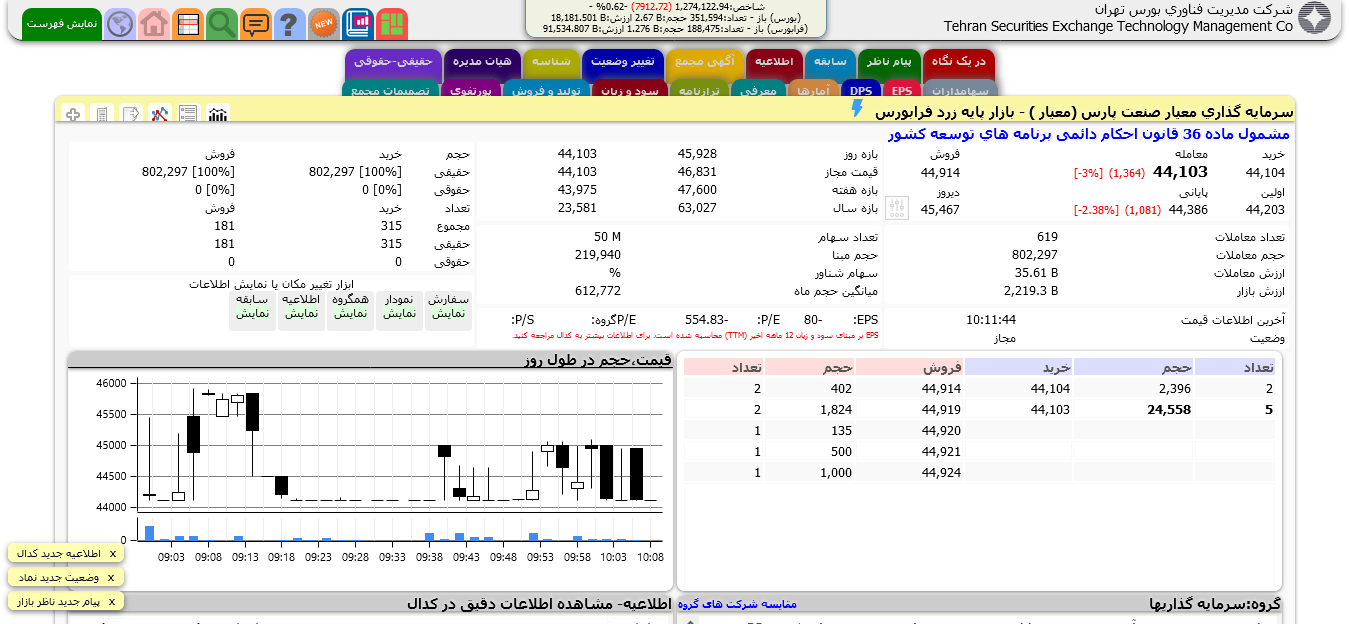This screenshot has height=624, width=1349.
Task: Select the شناسه tab
Action: [x=551, y=62]
